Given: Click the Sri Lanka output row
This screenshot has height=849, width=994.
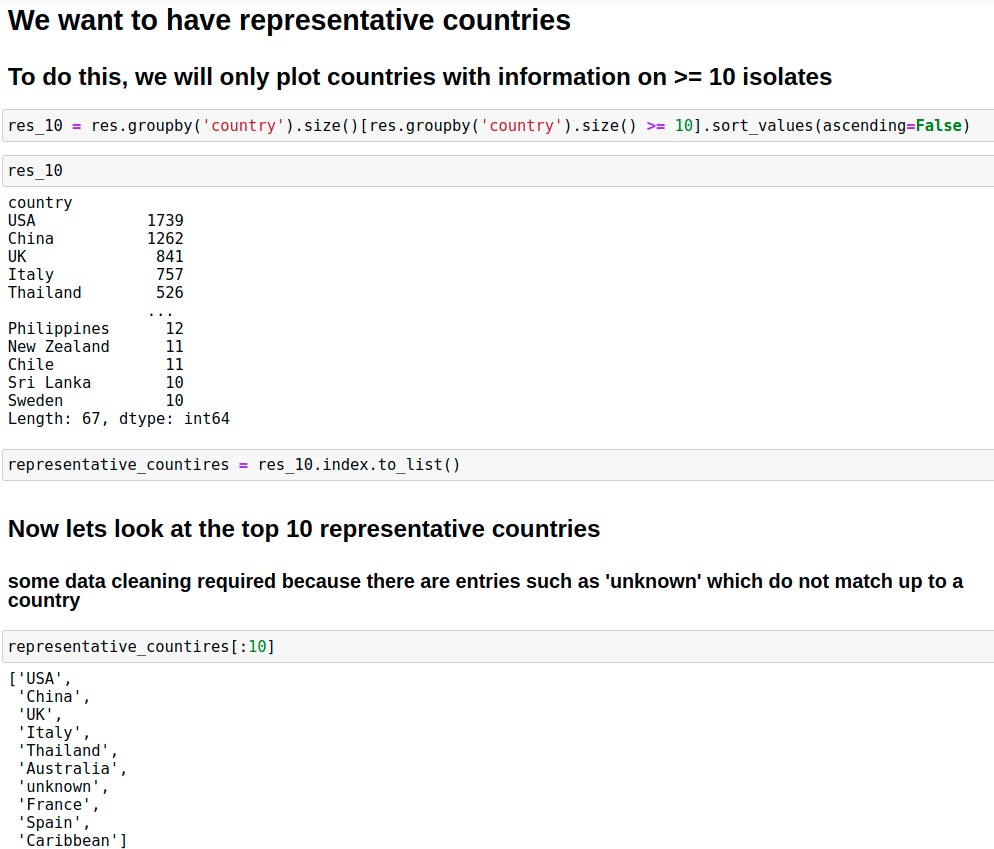Looking at the screenshot, I should point(95,383).
